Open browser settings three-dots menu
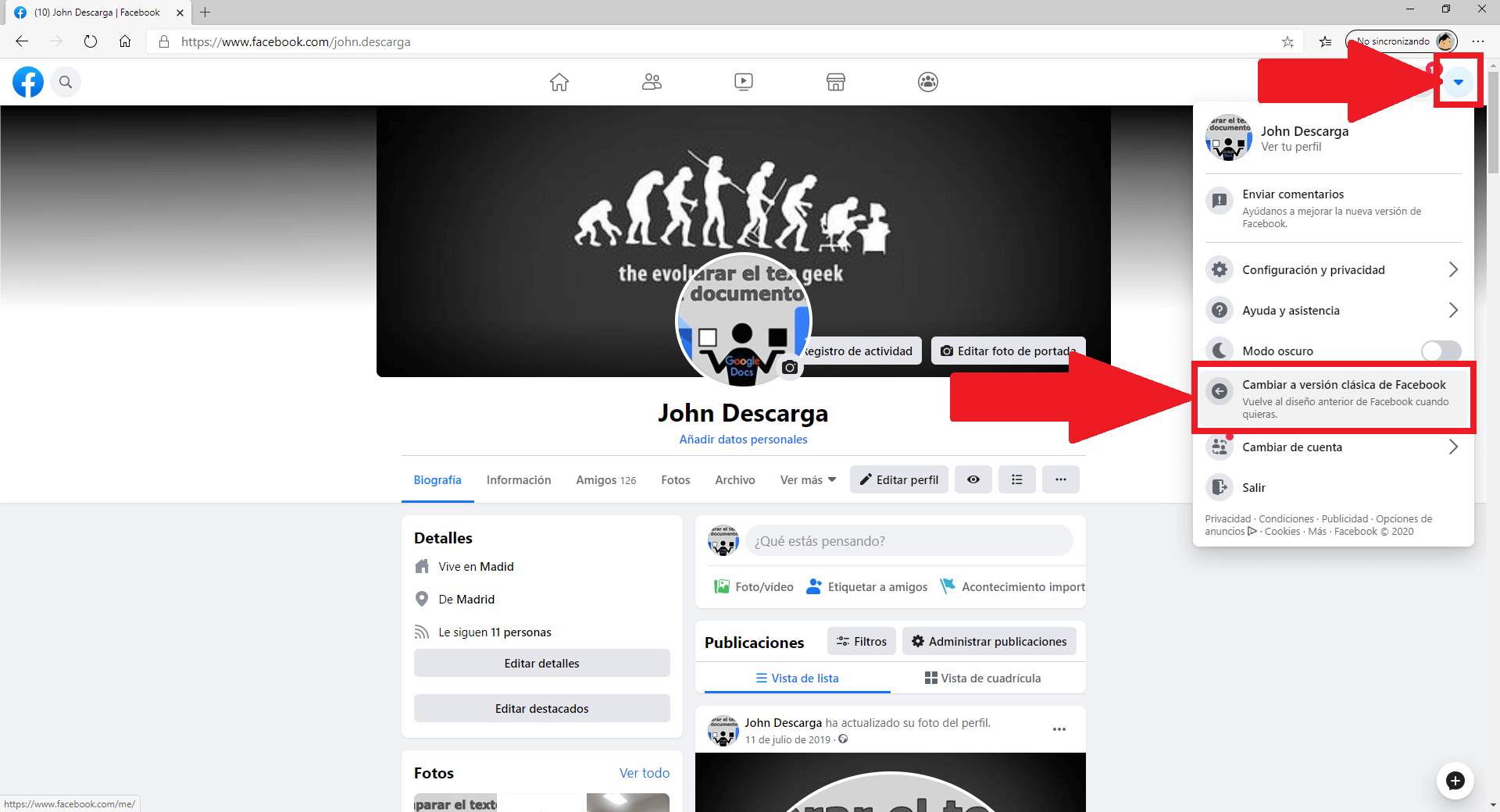 tap(1478, 41)
